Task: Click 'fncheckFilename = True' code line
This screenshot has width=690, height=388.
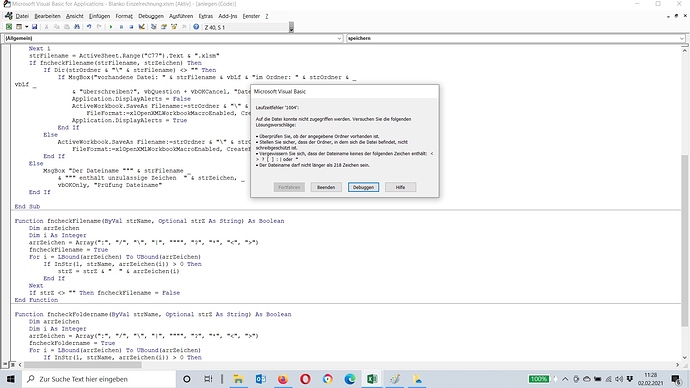Action: (x=68, y=249)
